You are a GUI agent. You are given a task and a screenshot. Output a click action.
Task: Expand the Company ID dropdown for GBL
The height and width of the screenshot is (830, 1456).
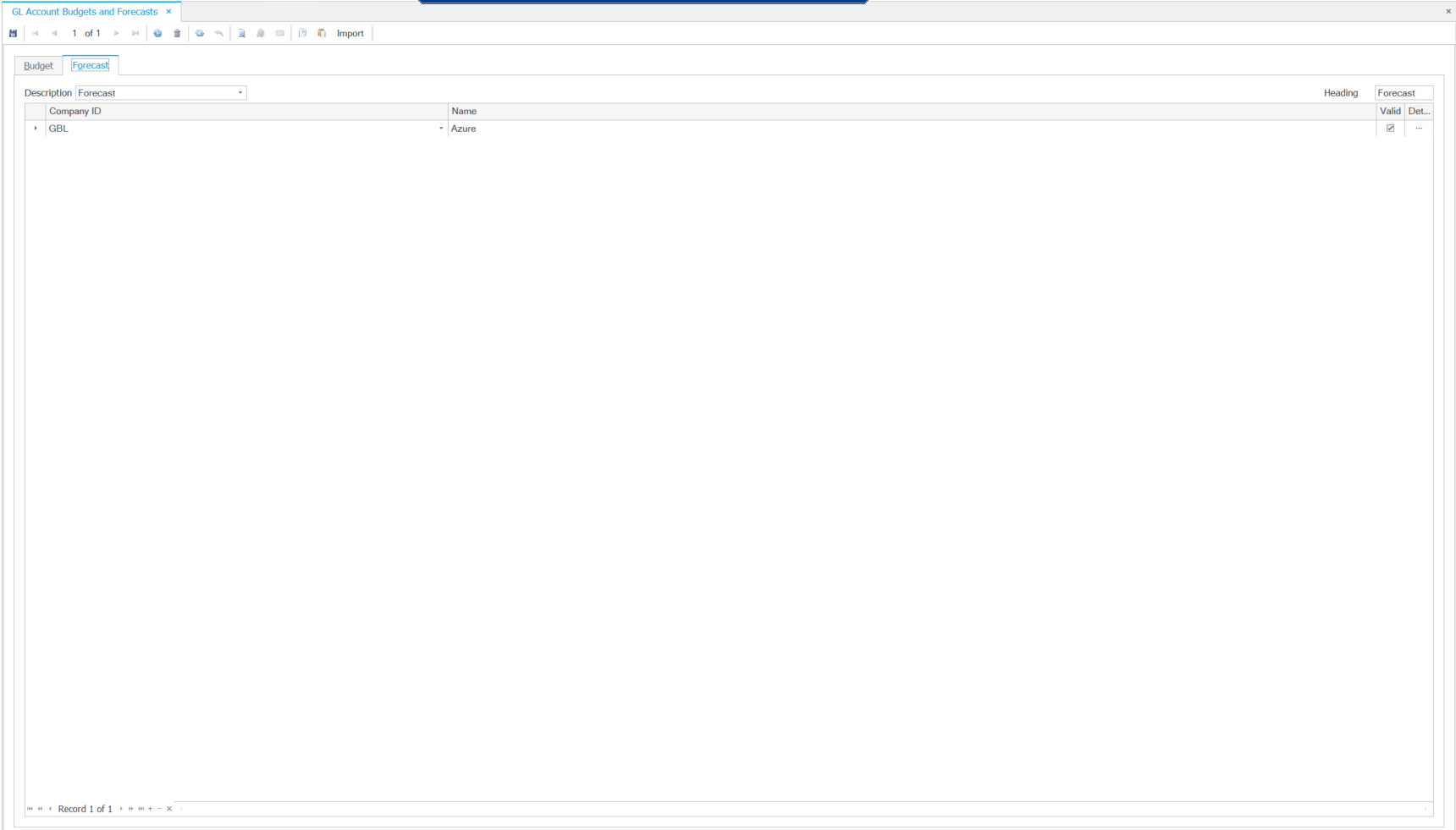441,129
